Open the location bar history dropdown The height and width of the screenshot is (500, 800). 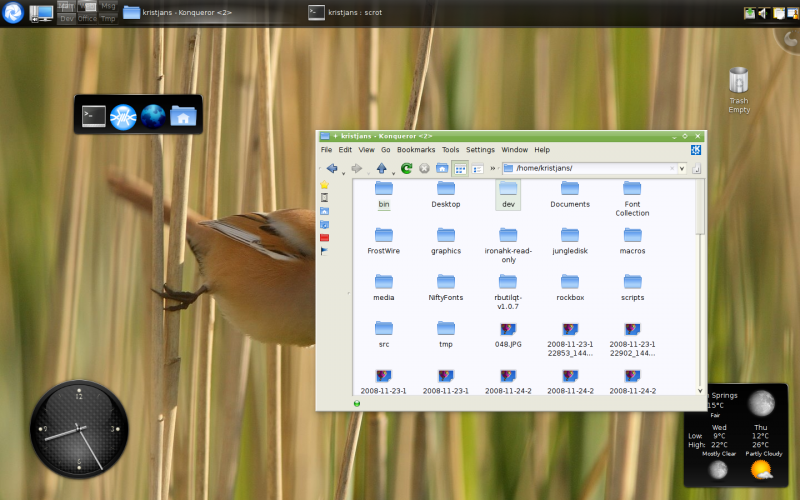[x=682, y=168]
